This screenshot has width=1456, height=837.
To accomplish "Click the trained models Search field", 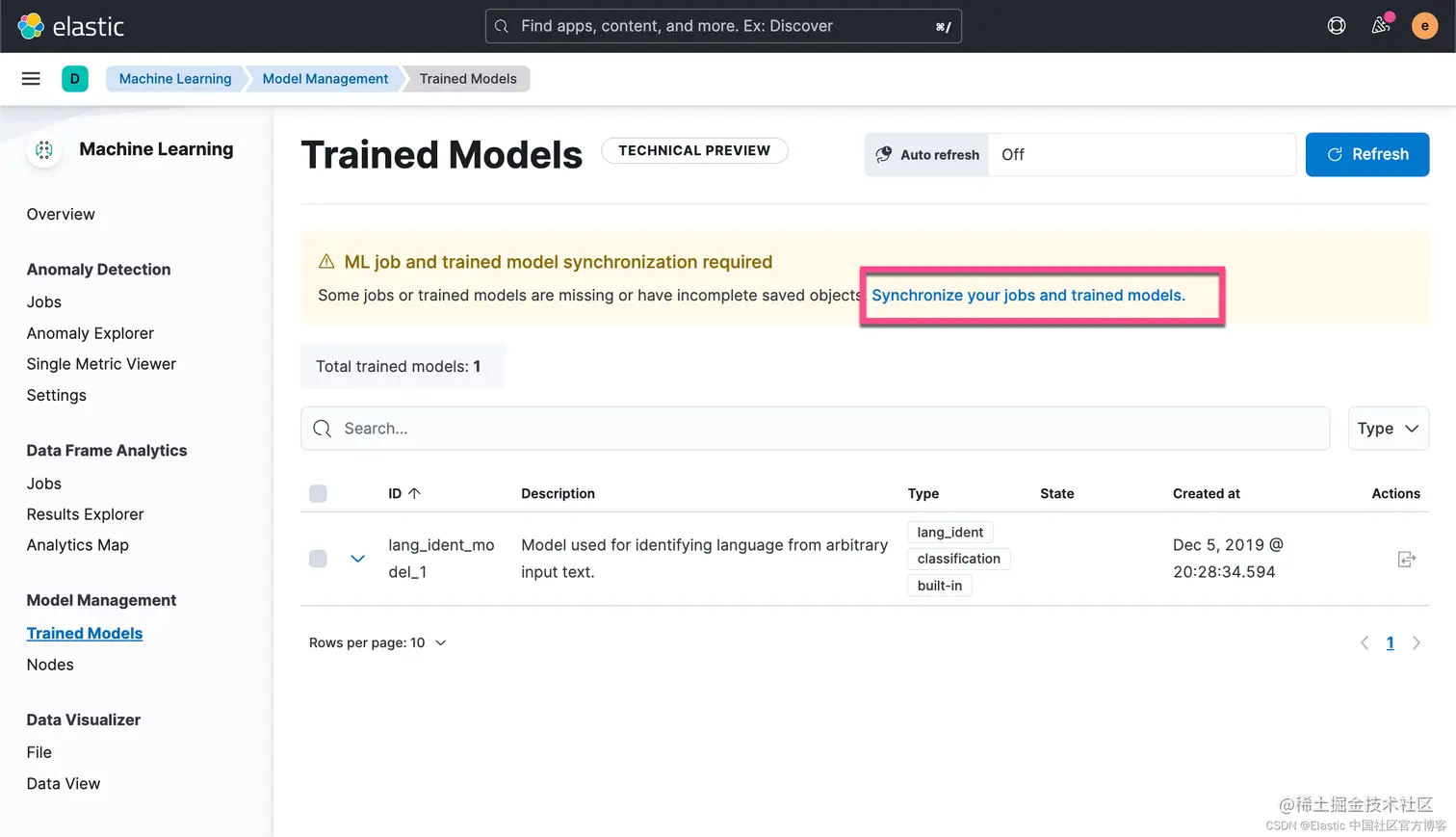I will pyautogui.click(x=815, y=429).
